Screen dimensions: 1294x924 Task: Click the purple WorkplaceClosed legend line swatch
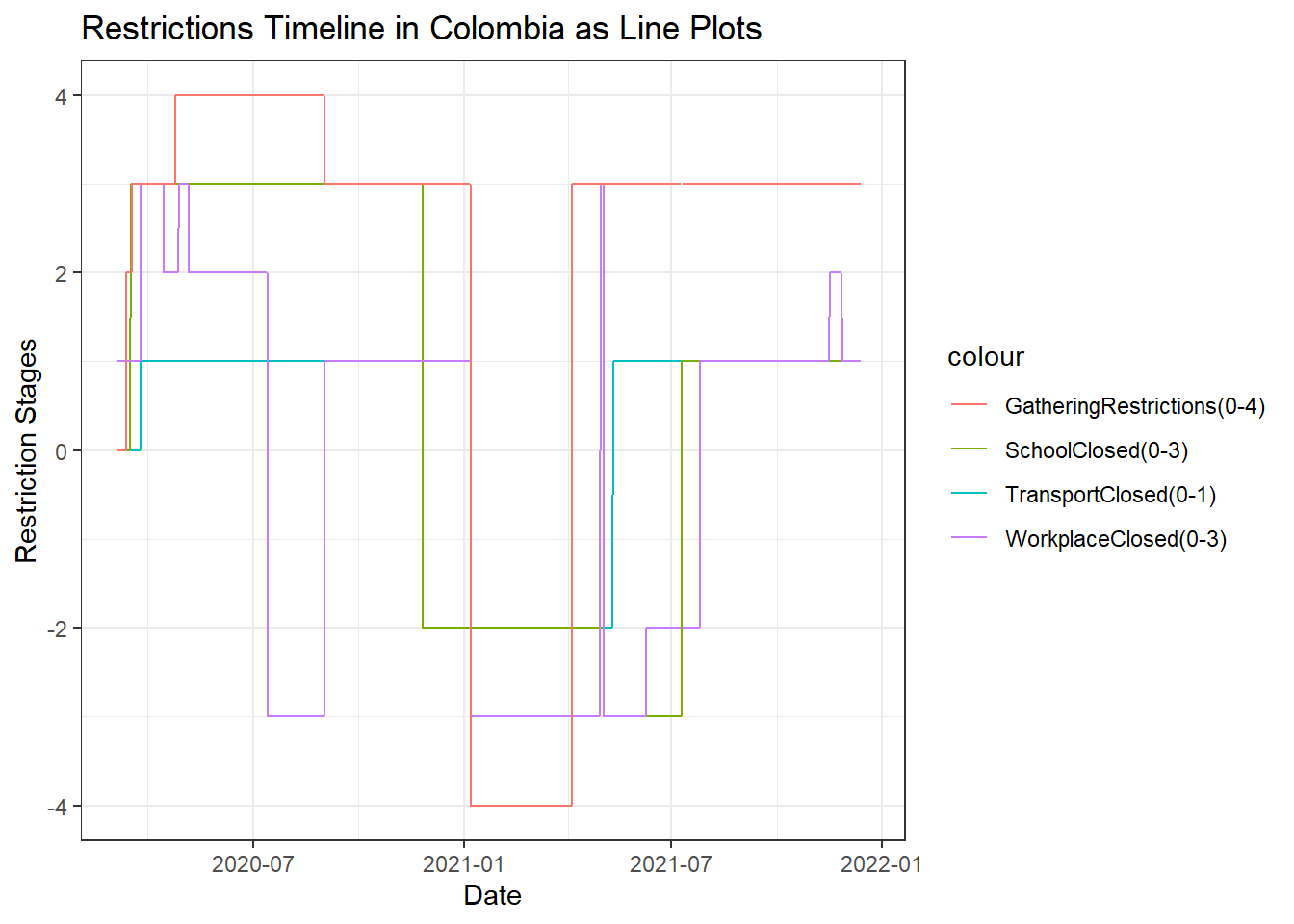(x=969, y=538)
